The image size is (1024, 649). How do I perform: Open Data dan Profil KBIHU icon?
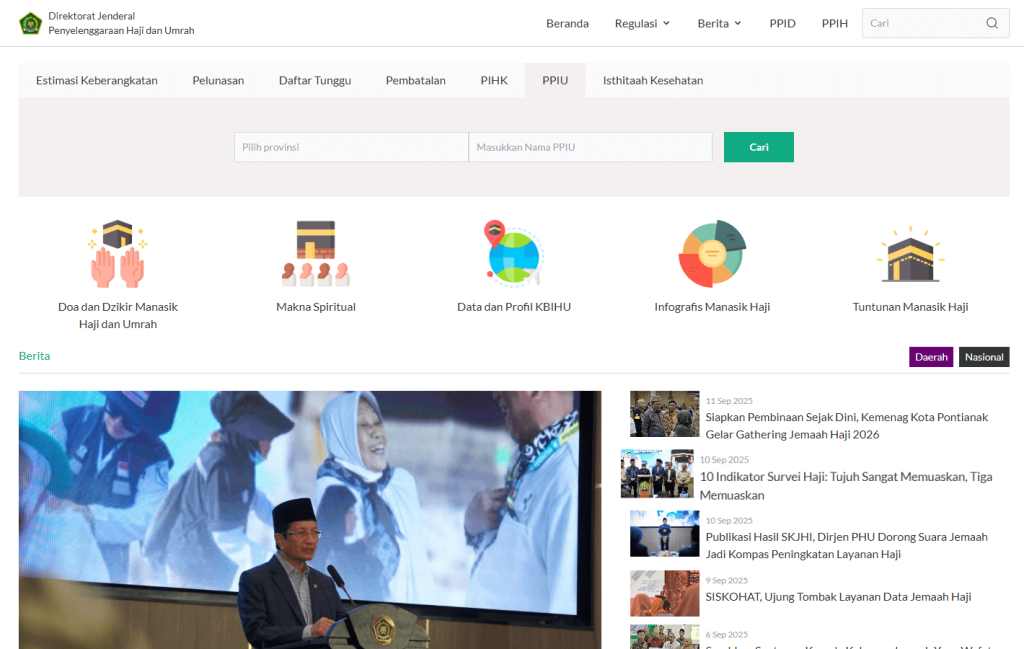pyautogui.click(x=513, y=254)
